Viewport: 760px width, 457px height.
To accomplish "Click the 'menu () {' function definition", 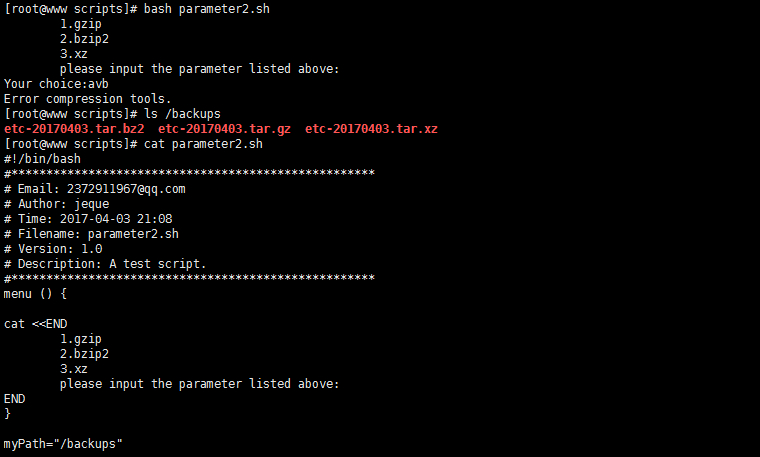I will coord(35,294).
